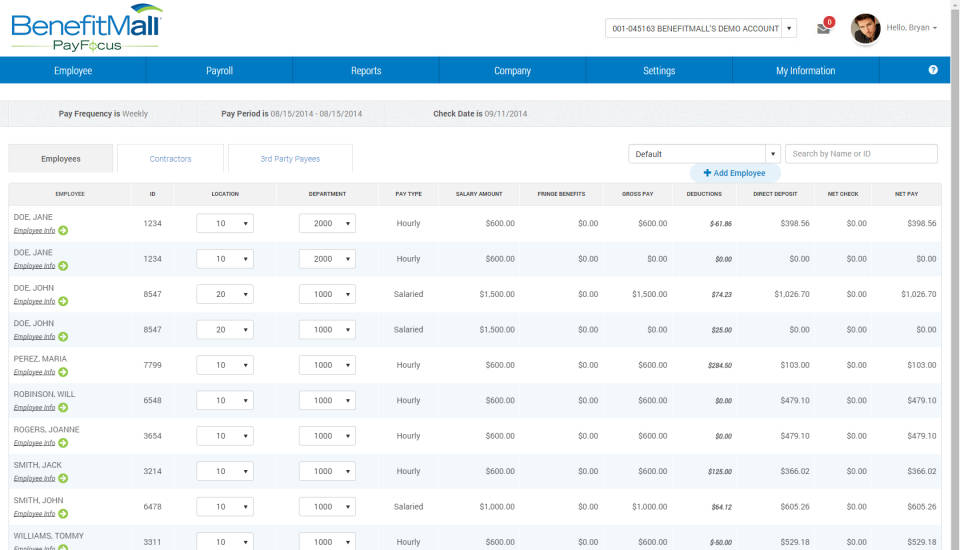
Task: Switch to the 3rd Party Payees tab
Action: point(290,159)
